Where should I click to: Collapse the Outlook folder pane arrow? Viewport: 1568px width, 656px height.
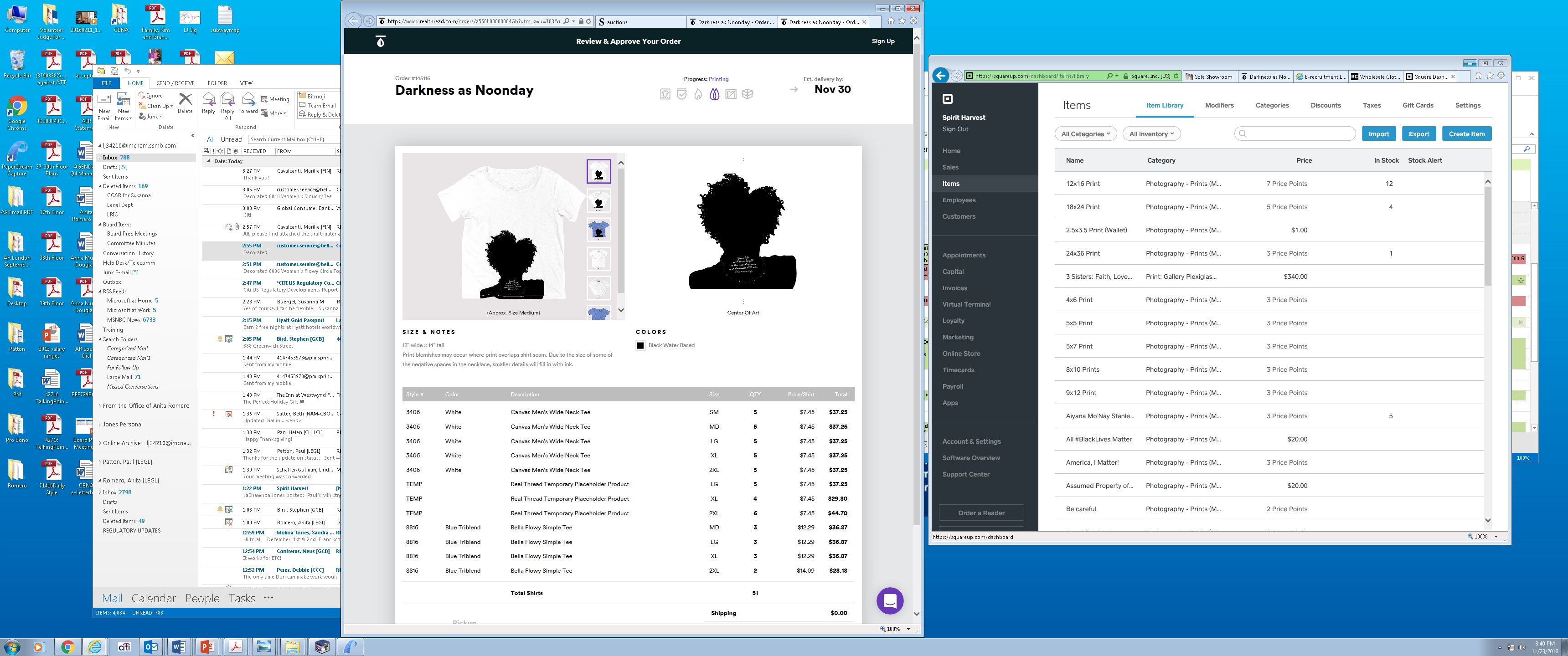point(192,136)
